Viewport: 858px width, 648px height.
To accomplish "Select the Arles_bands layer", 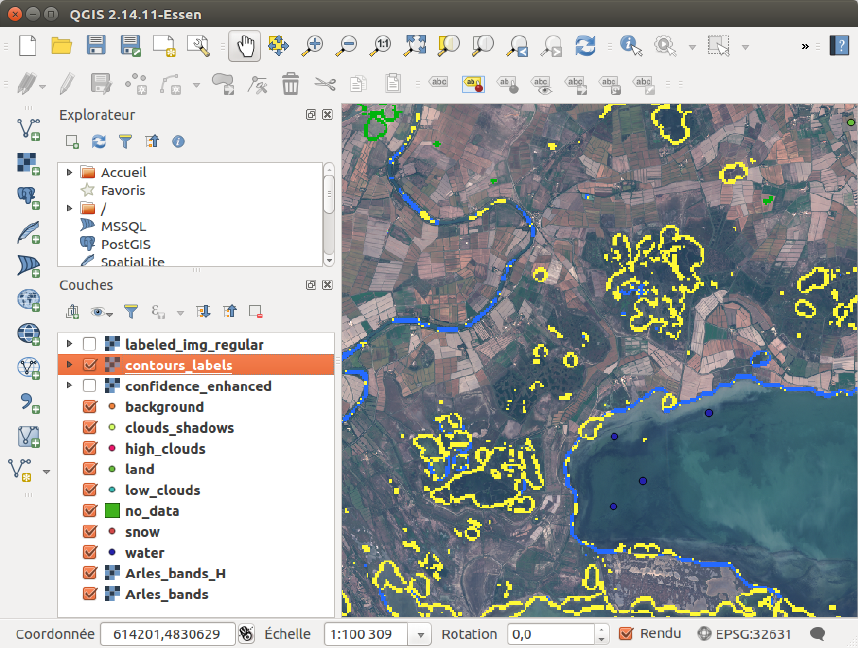I will (x=166, y=594).
